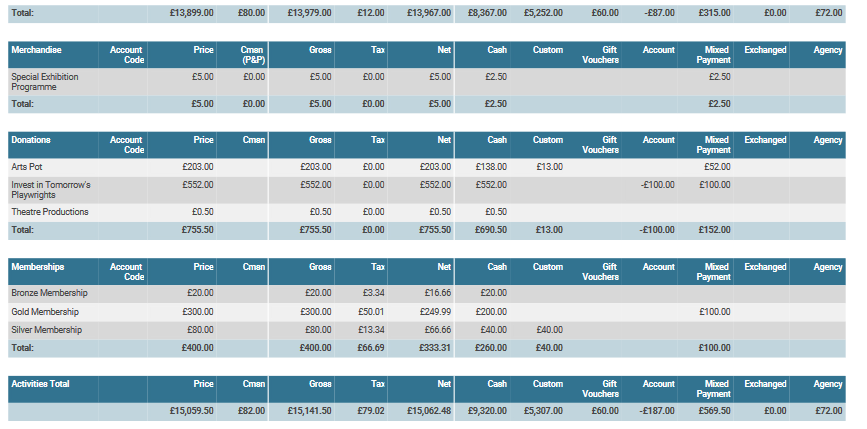
Task: Click Donations Total Mixed Payment £152.00
Action: coord(714,230)
